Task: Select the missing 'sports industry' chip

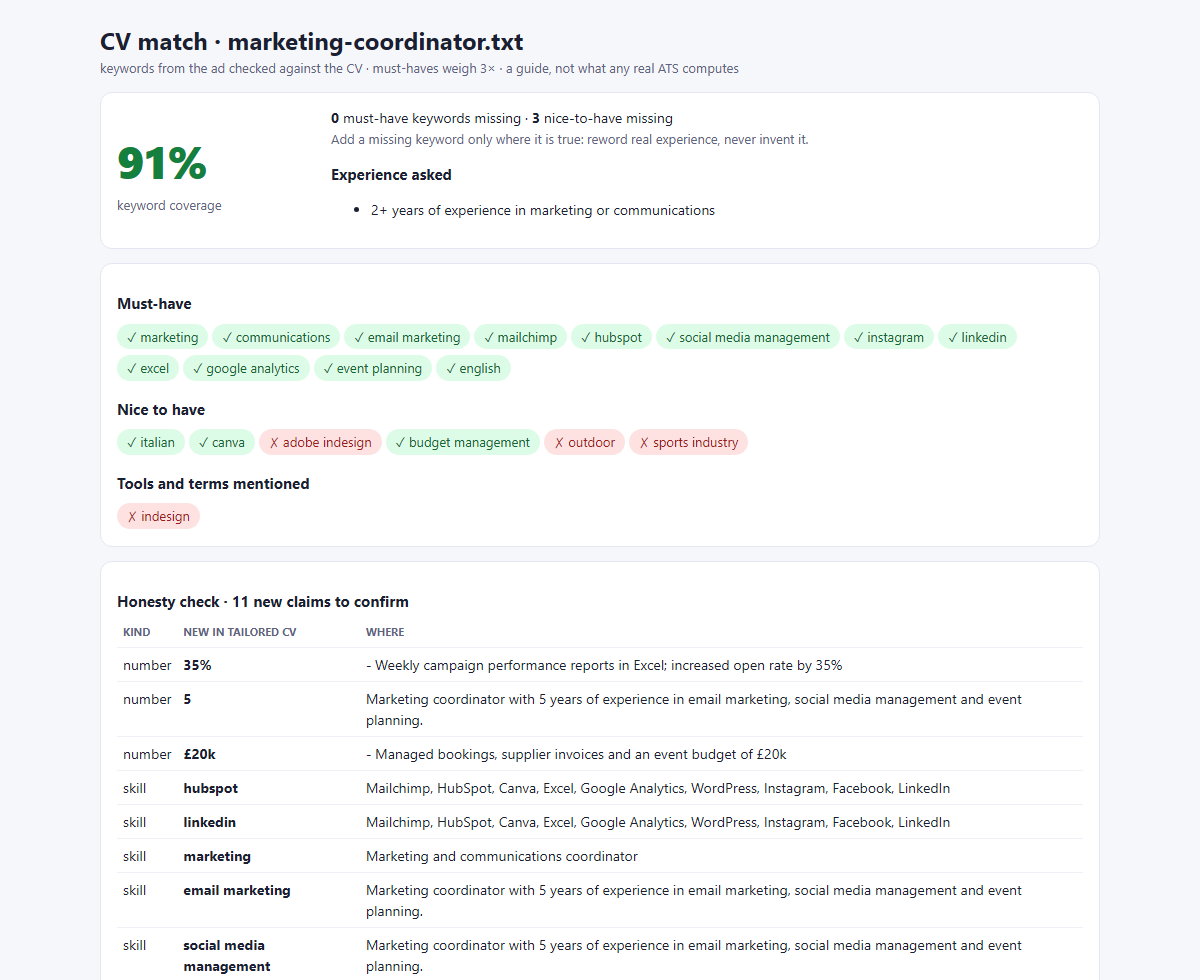Action: (689, 442)
